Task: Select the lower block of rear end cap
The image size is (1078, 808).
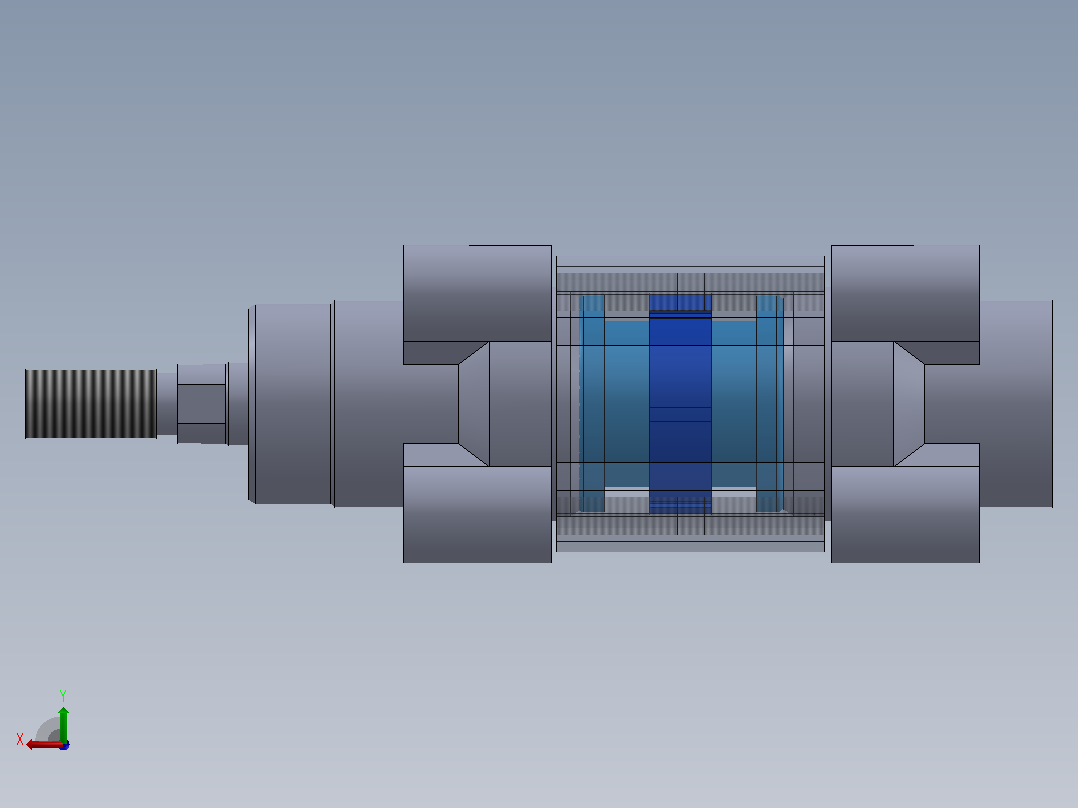Action: pos(905,514)
